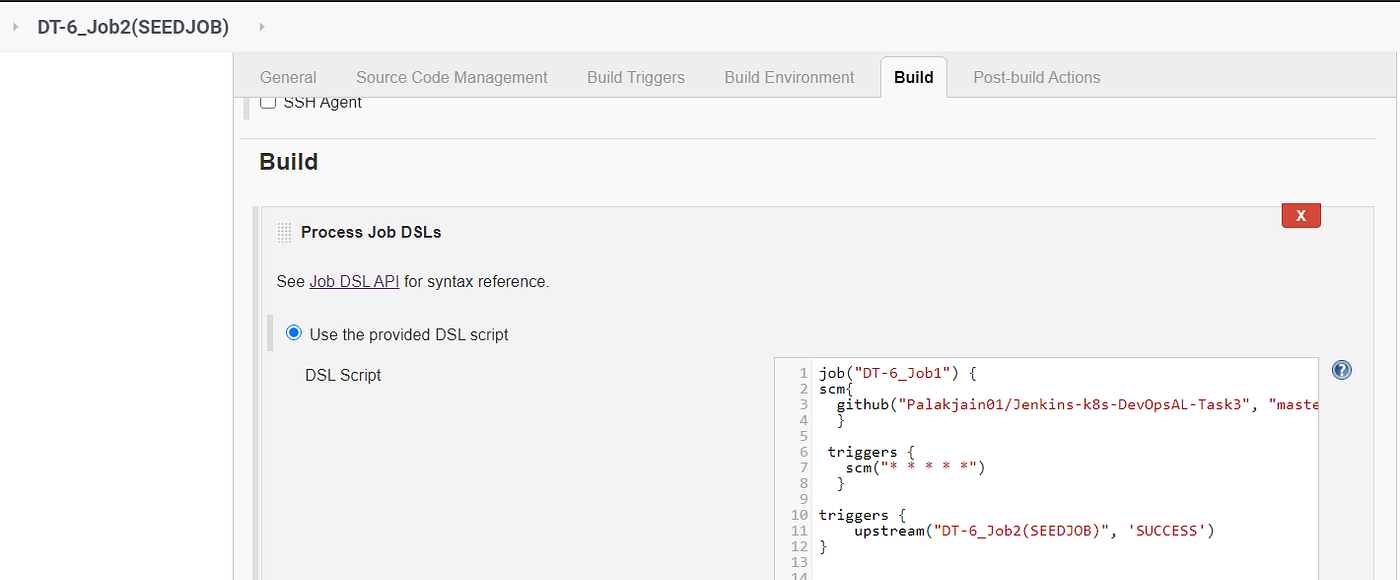This screenshot has width=1400, height=580.
Task: Open the Build Triggers tab
Action: (x=635, y=77)
